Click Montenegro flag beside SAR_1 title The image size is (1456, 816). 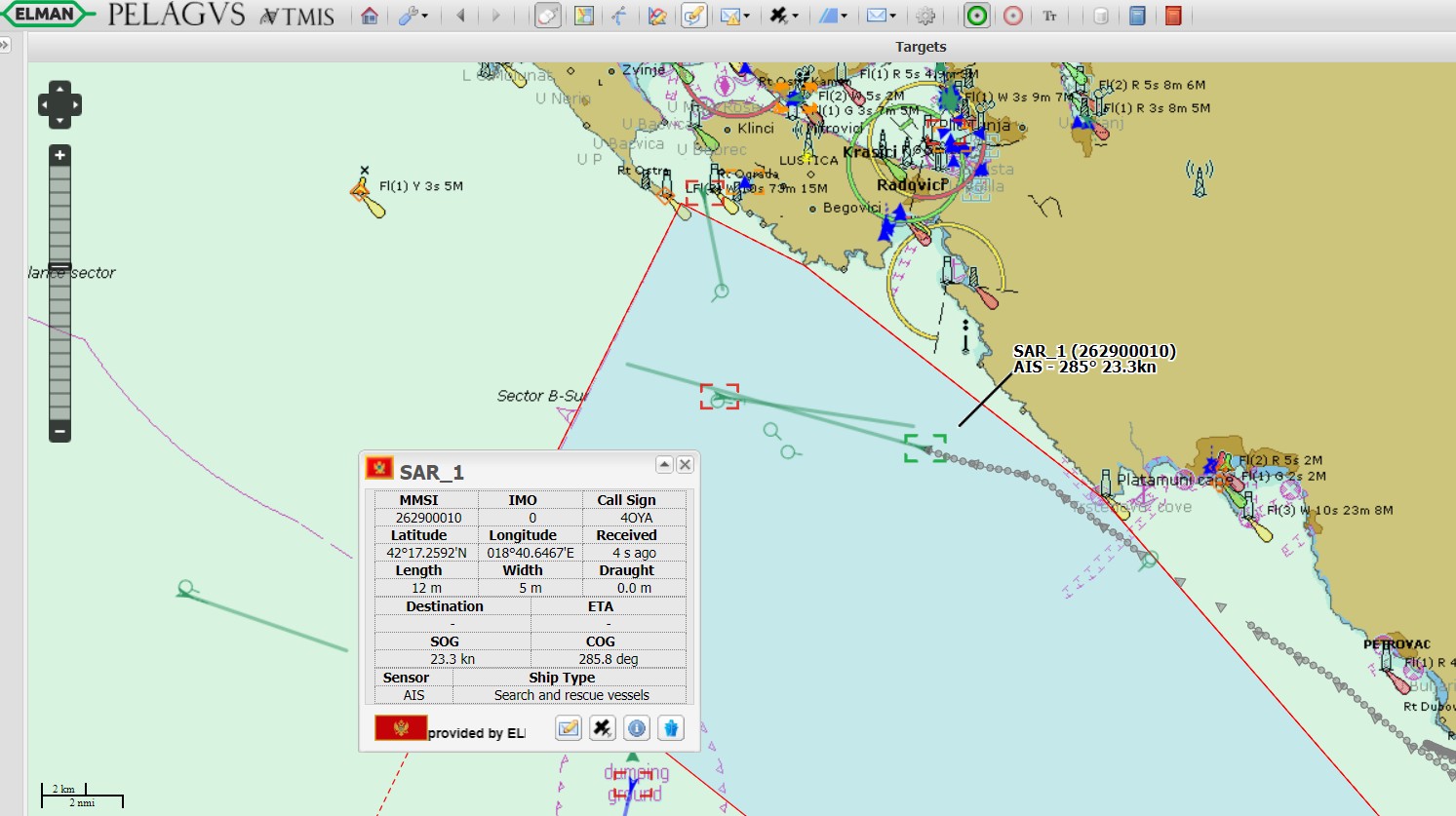379,468
